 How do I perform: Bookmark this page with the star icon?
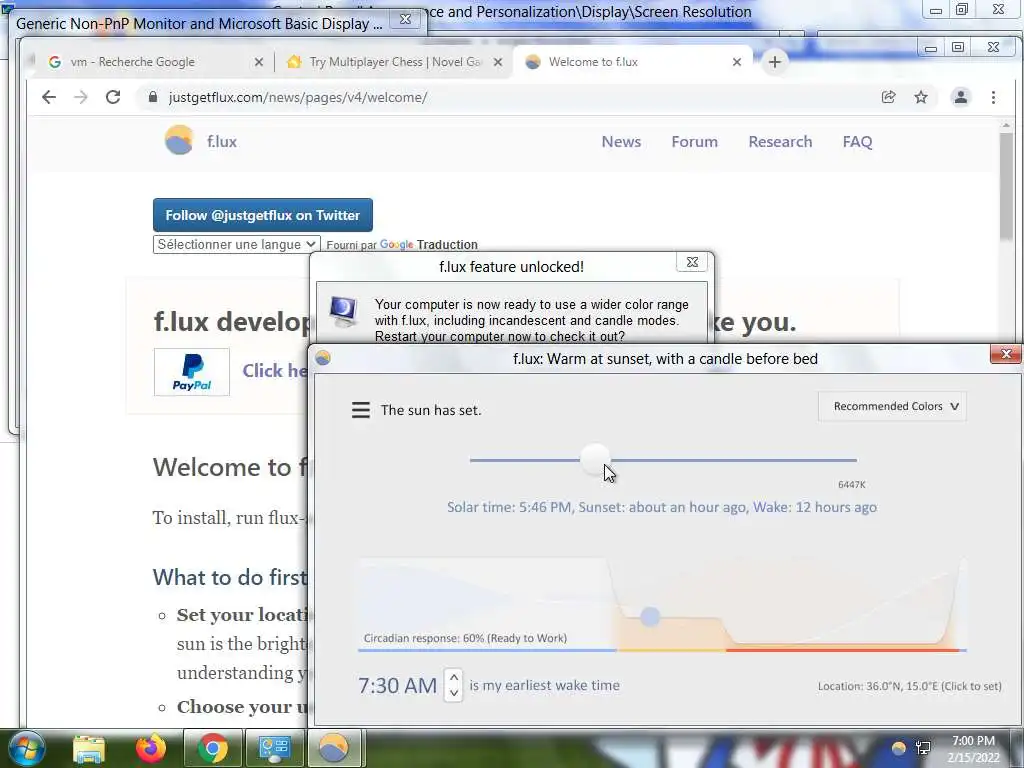(921, 97)
